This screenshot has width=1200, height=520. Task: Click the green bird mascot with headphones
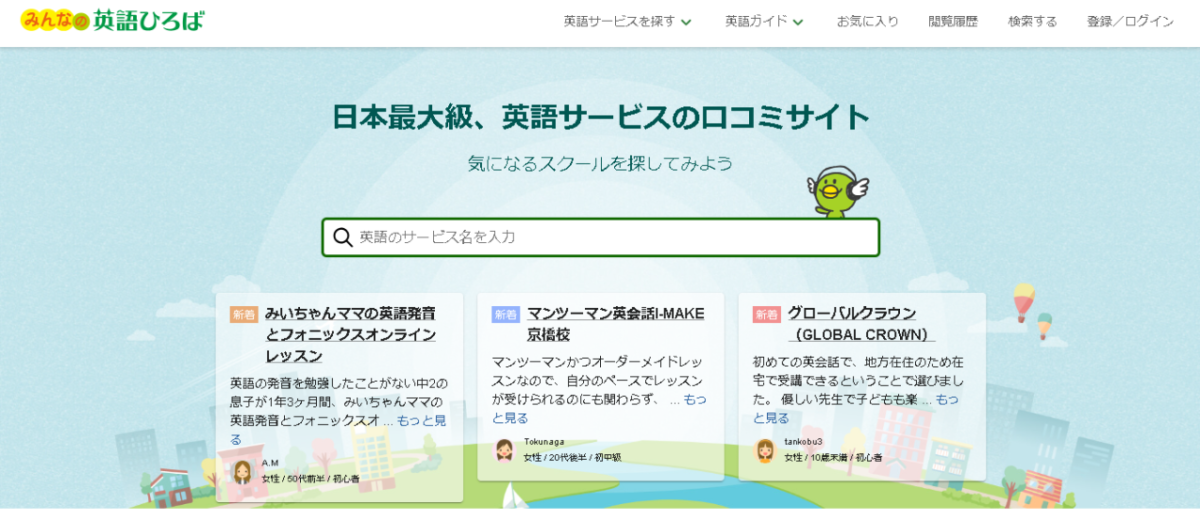(x=837, y=190)
